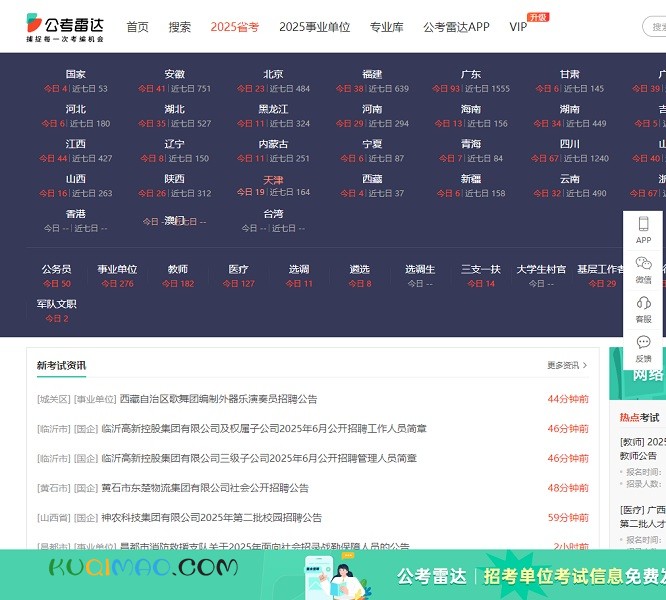This screenshot has height=600, width=666.
Task: Open the 2025事业单位 menu item
Action: click(315, 27)
